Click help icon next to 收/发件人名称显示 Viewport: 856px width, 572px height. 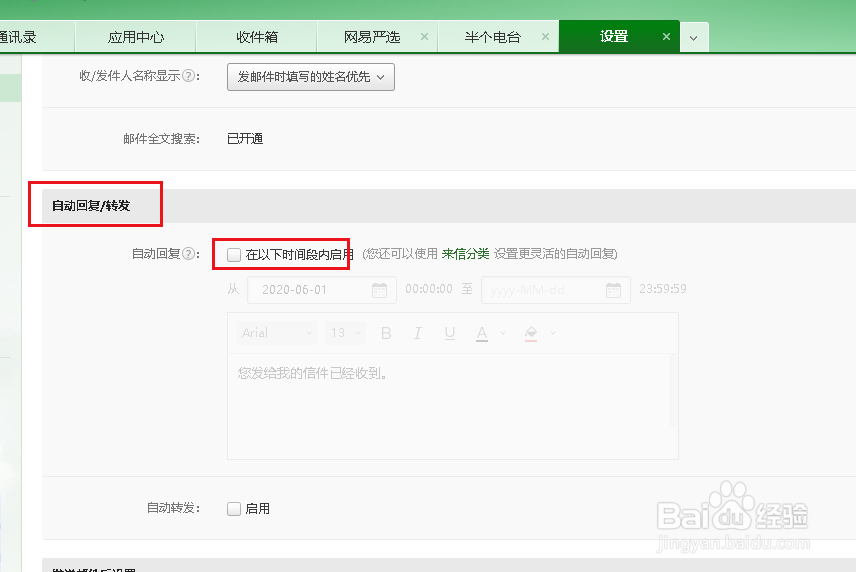click(x=188, y=76)
